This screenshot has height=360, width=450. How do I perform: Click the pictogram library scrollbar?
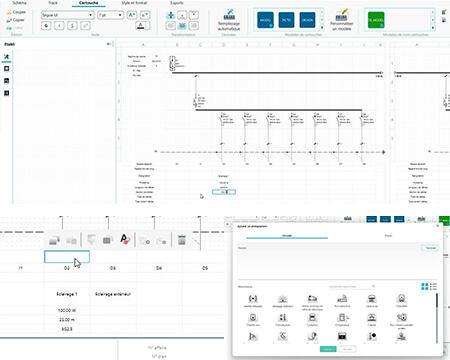437,318
